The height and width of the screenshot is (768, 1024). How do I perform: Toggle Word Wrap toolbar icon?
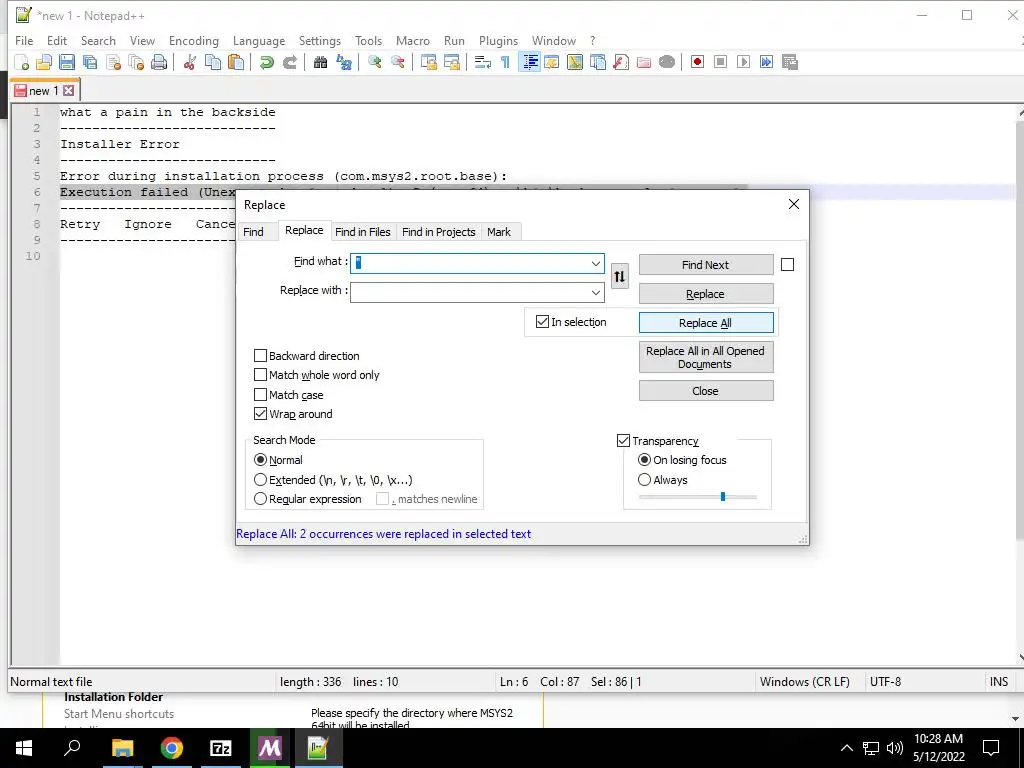click(x=483, y=62)
